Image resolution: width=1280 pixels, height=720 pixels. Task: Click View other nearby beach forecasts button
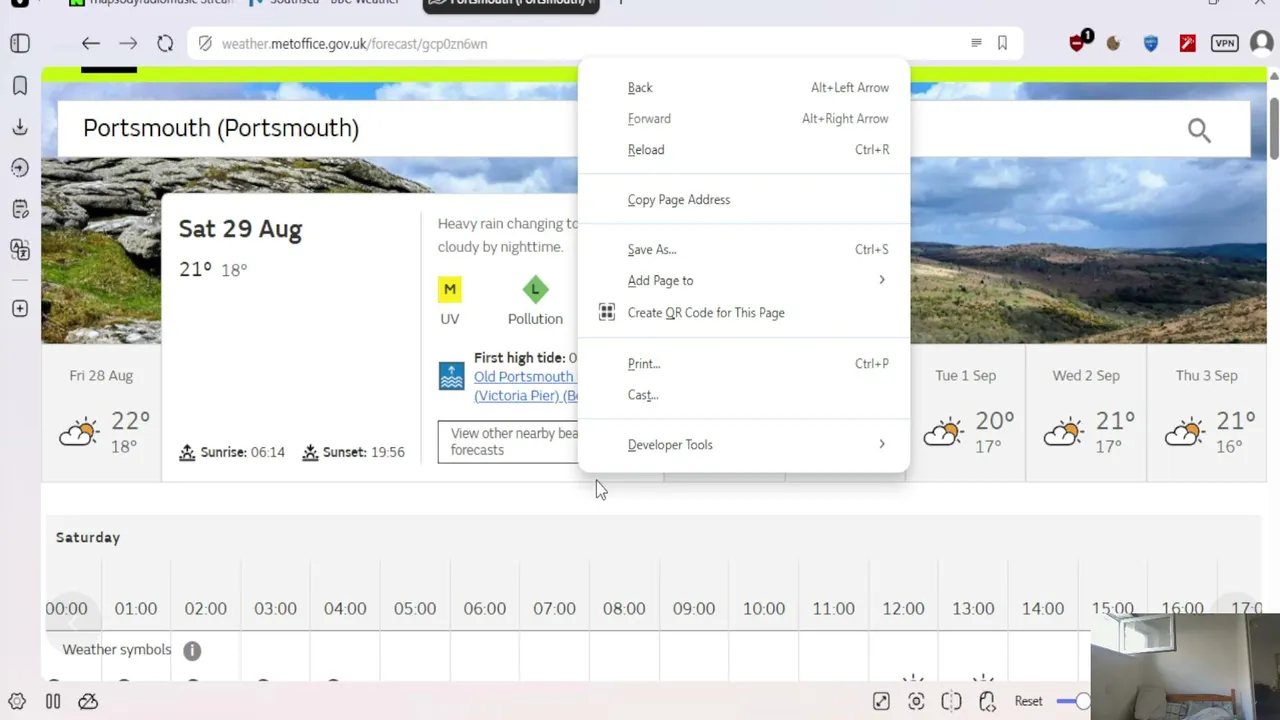pyautogui.click(x=508, y=442)
